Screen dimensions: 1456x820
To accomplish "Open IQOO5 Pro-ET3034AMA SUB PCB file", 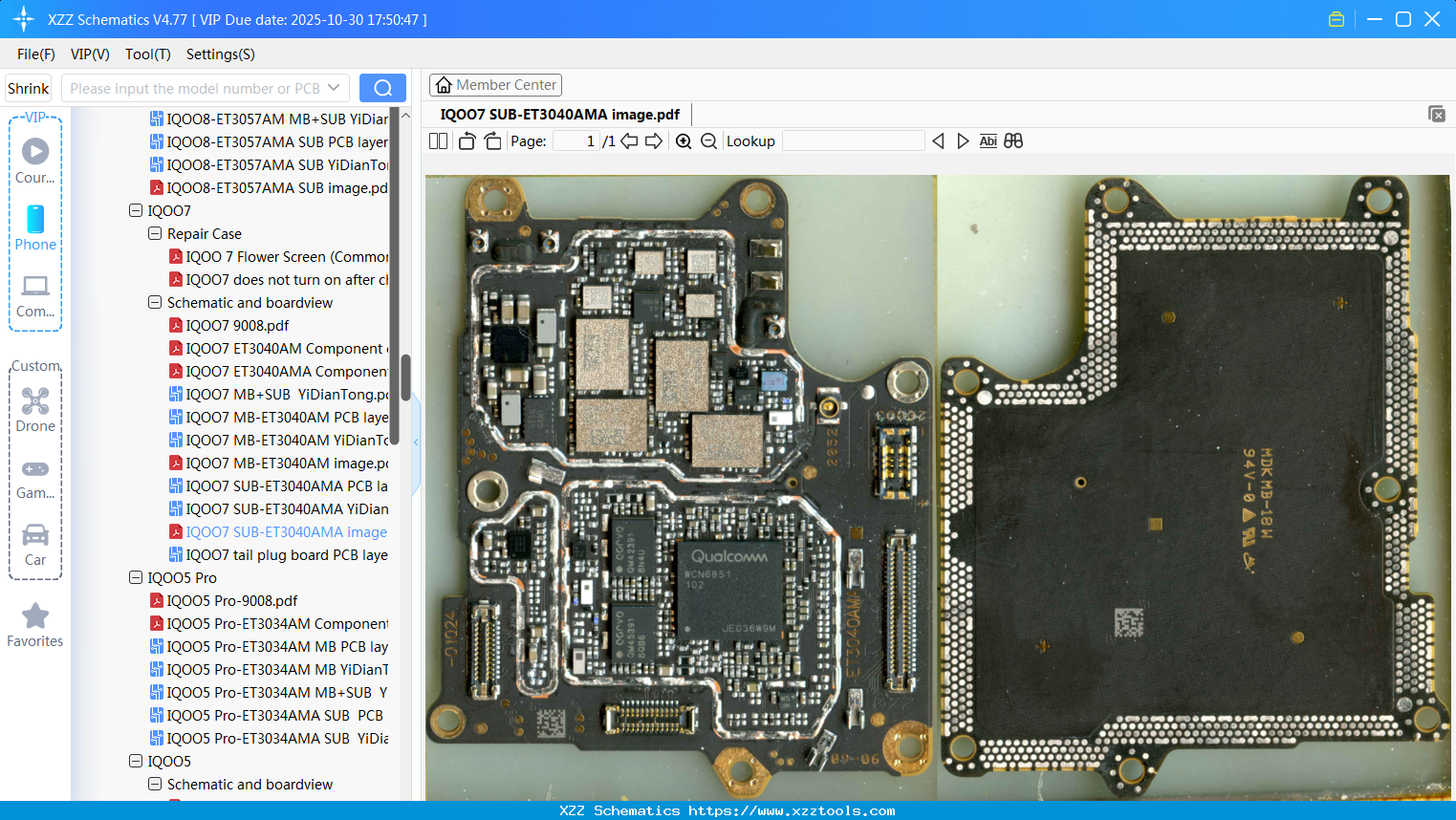I will tap(274, 715).
